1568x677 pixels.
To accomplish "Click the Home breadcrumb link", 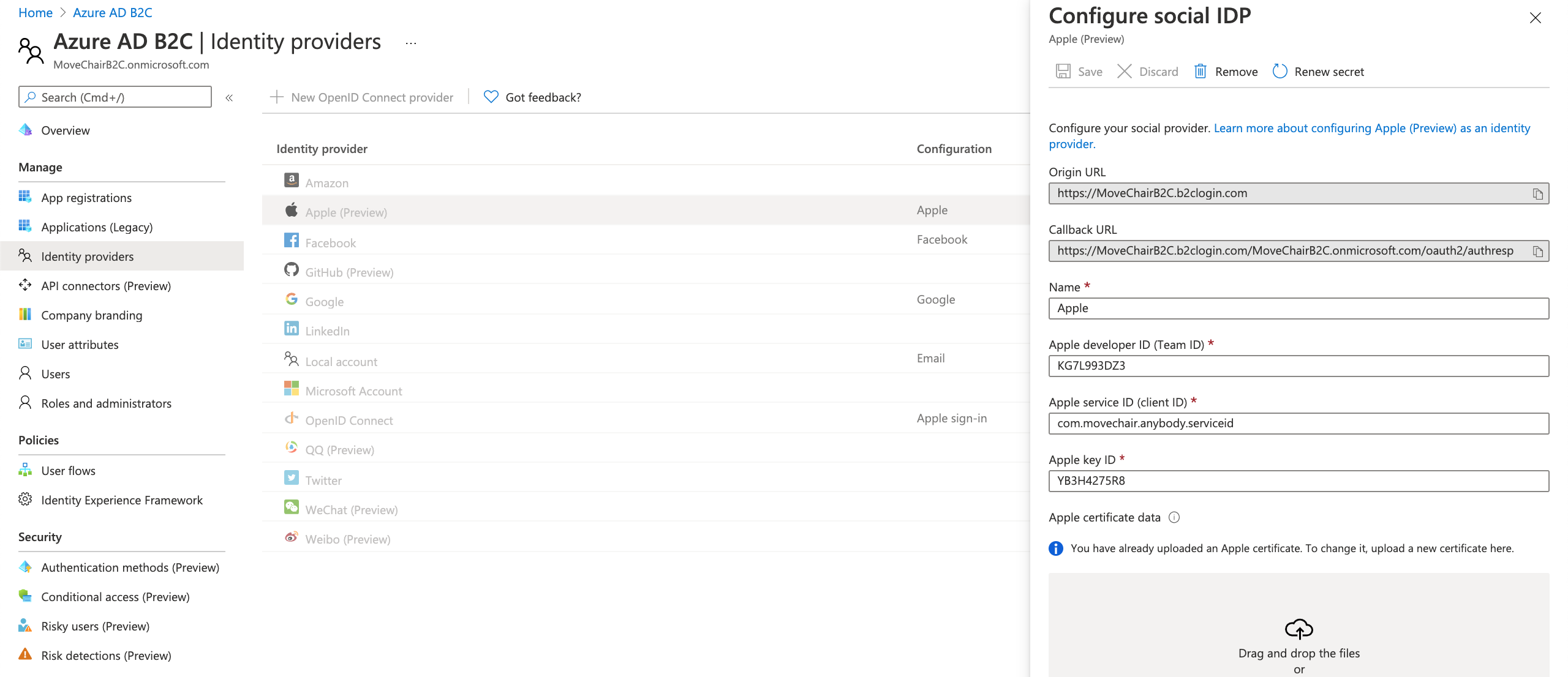I will [x=36, y=13].
